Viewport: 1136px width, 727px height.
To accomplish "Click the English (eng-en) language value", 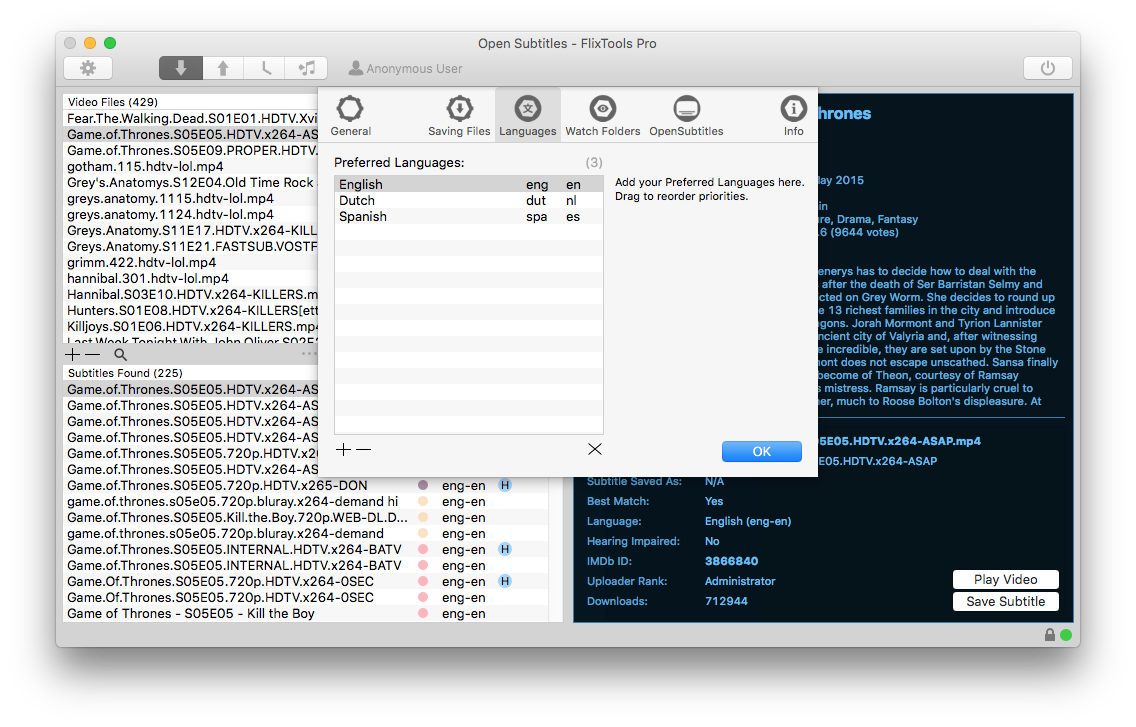I will pos(748,521).
